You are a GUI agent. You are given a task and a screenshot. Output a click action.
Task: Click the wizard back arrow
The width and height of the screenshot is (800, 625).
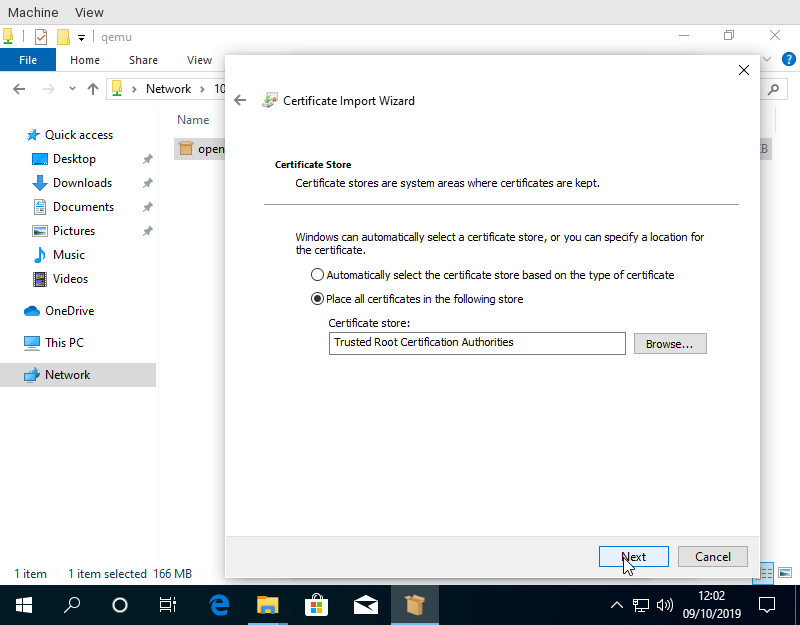239,100
